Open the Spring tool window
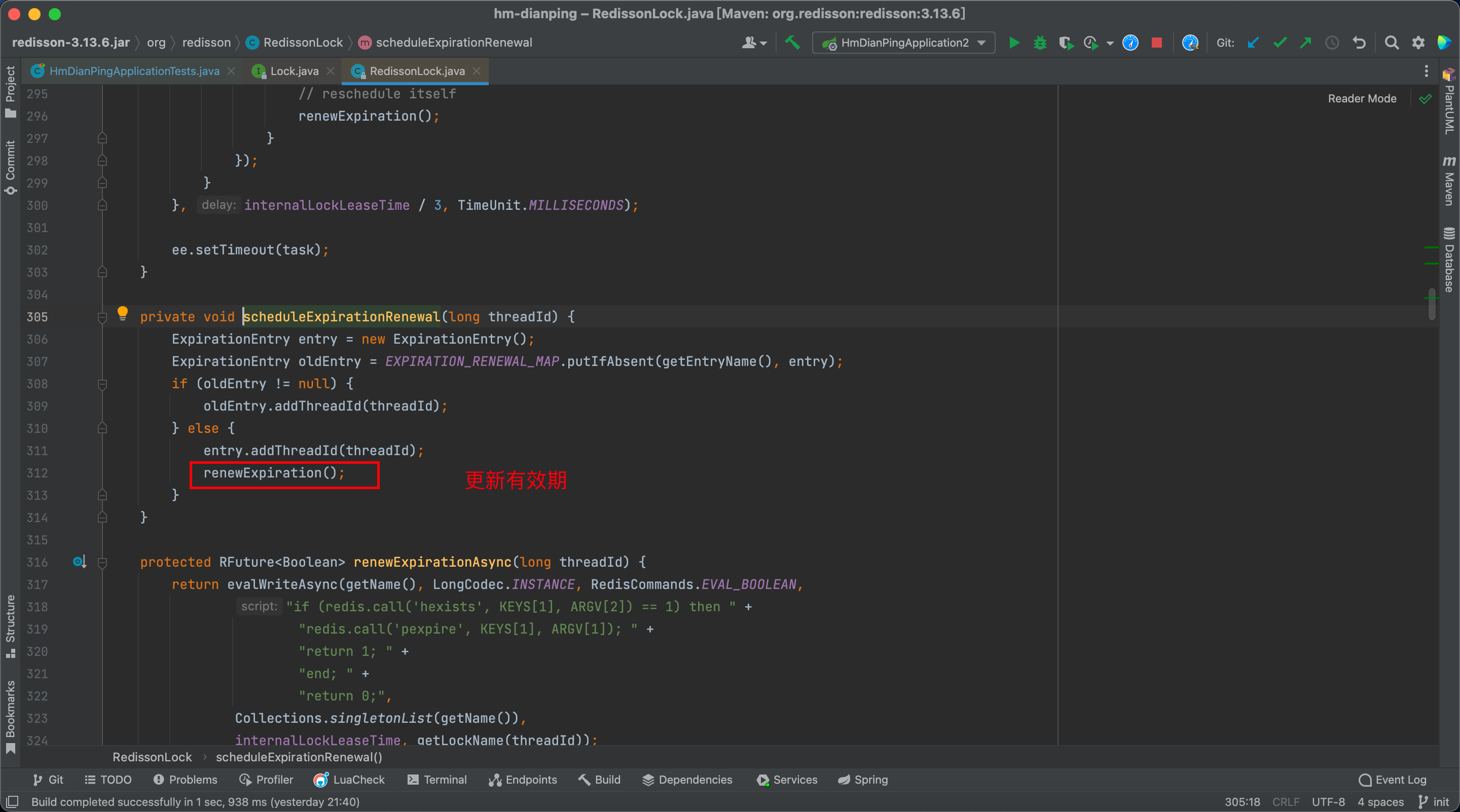 (863, 780)
